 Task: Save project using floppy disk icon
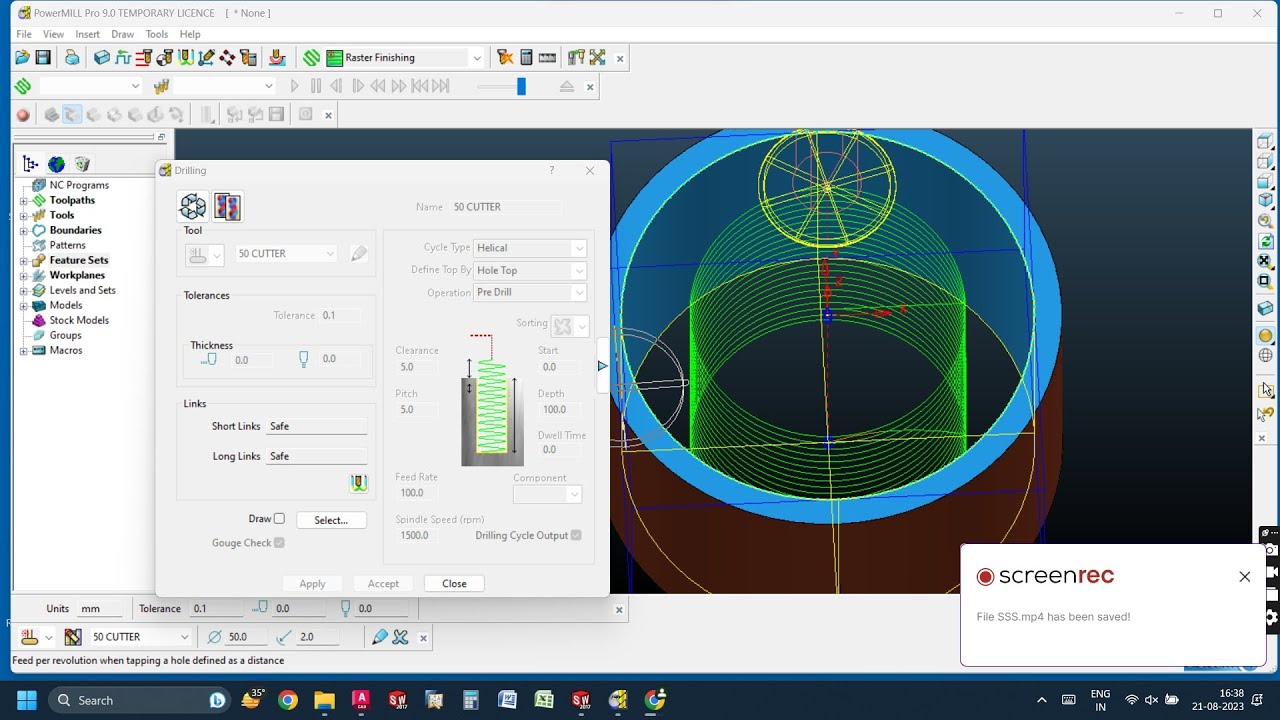(43, 58)
